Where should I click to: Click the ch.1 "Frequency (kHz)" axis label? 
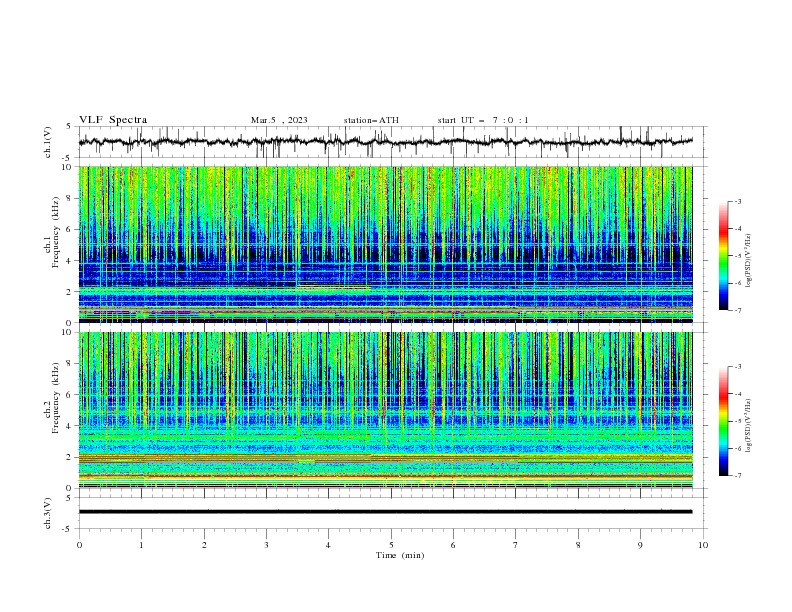tap(56, 232)
